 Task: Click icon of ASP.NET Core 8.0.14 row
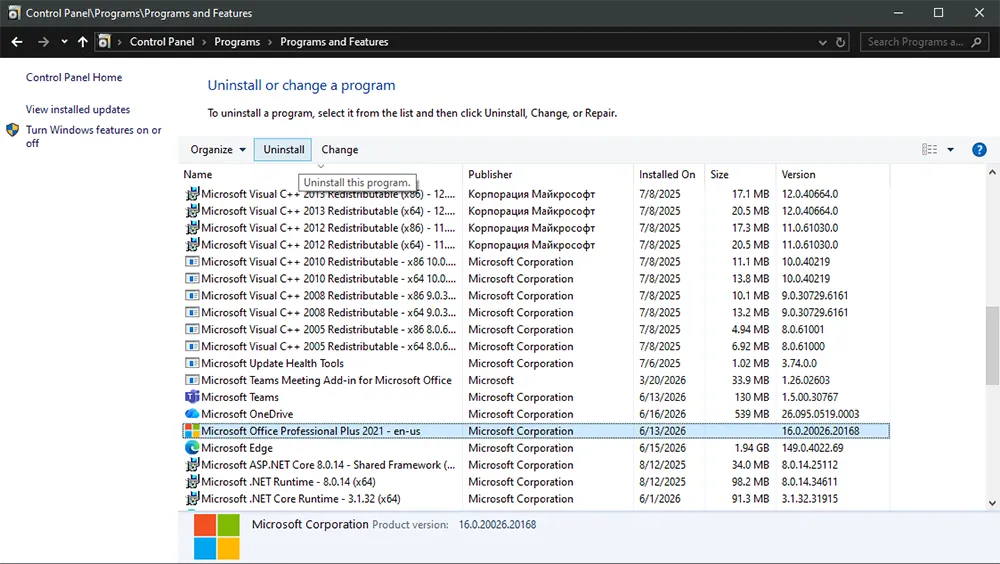(192, 465)
